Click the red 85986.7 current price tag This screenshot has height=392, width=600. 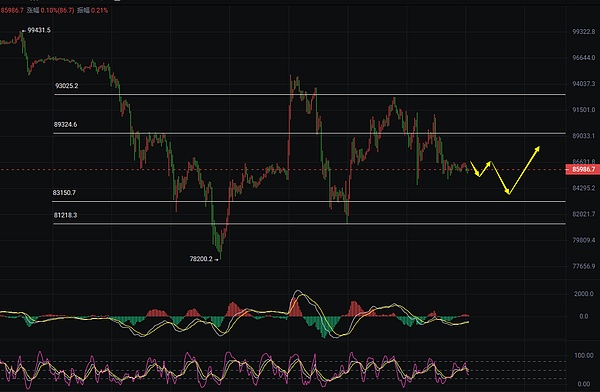(x=582, y=169)
